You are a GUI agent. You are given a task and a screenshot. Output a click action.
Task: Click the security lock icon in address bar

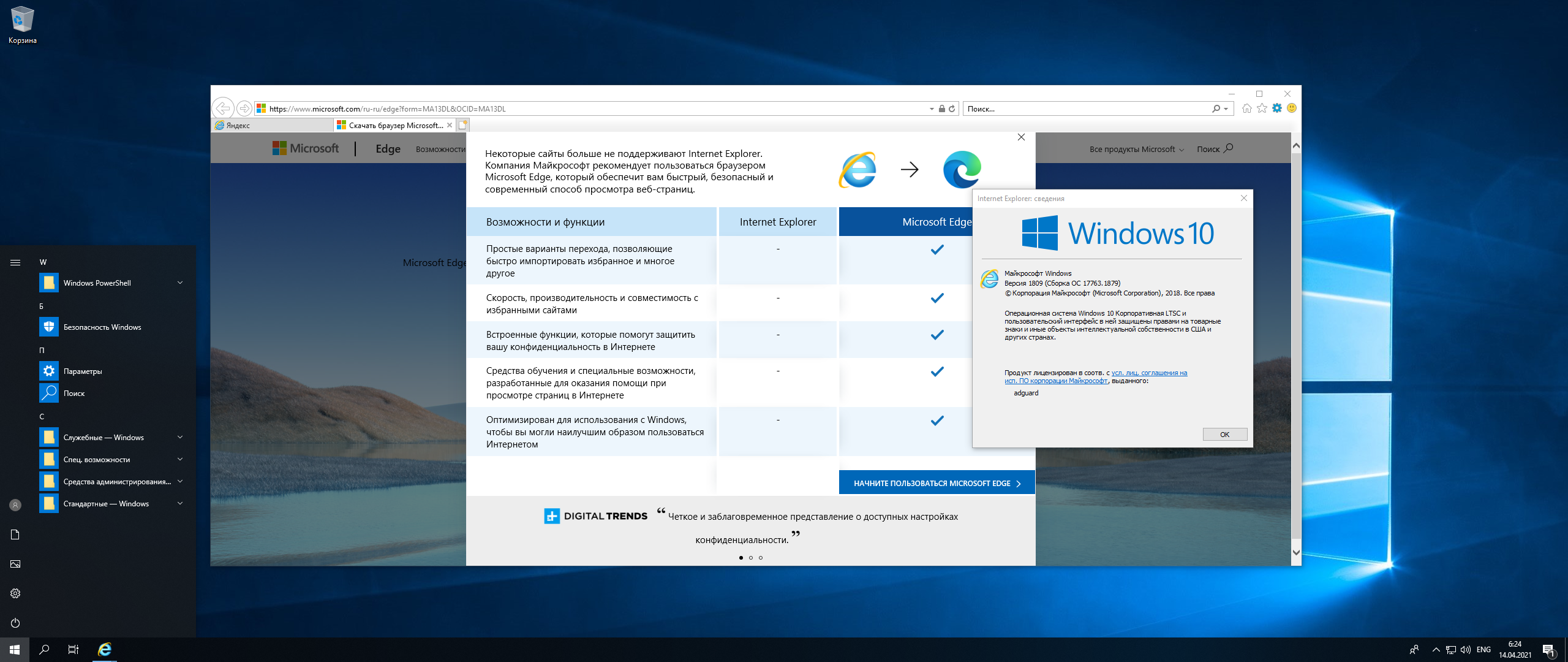click(x=942, y=108)
